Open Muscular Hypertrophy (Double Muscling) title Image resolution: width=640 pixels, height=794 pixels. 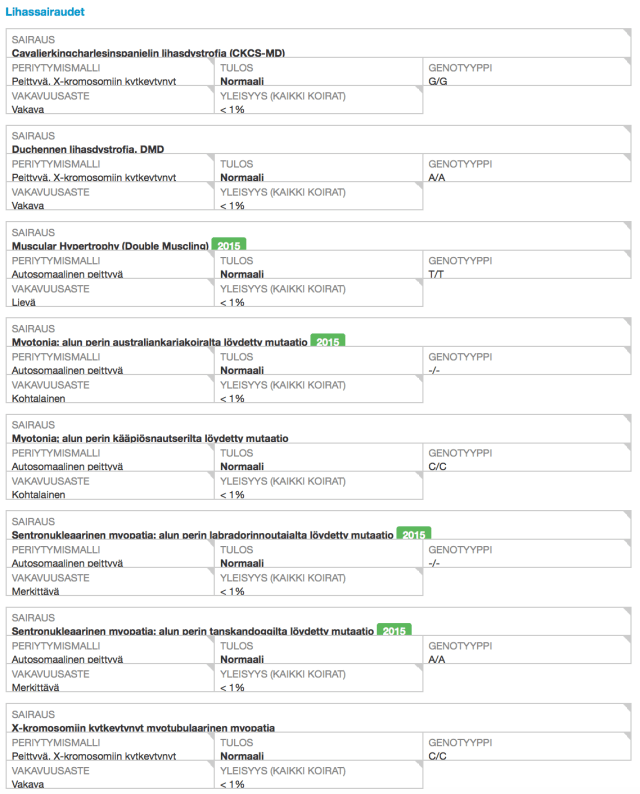pyautogui.click(x=109, y=245)
